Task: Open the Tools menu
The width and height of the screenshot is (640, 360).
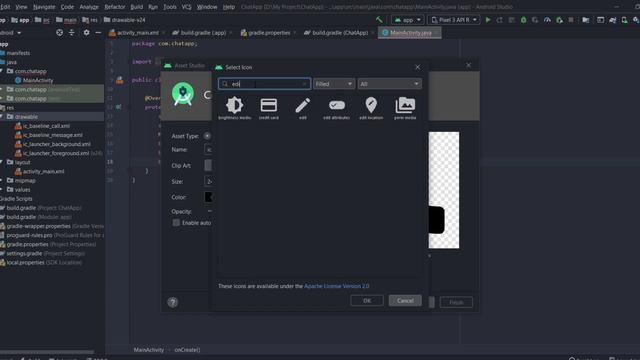Action: [170, 7]
